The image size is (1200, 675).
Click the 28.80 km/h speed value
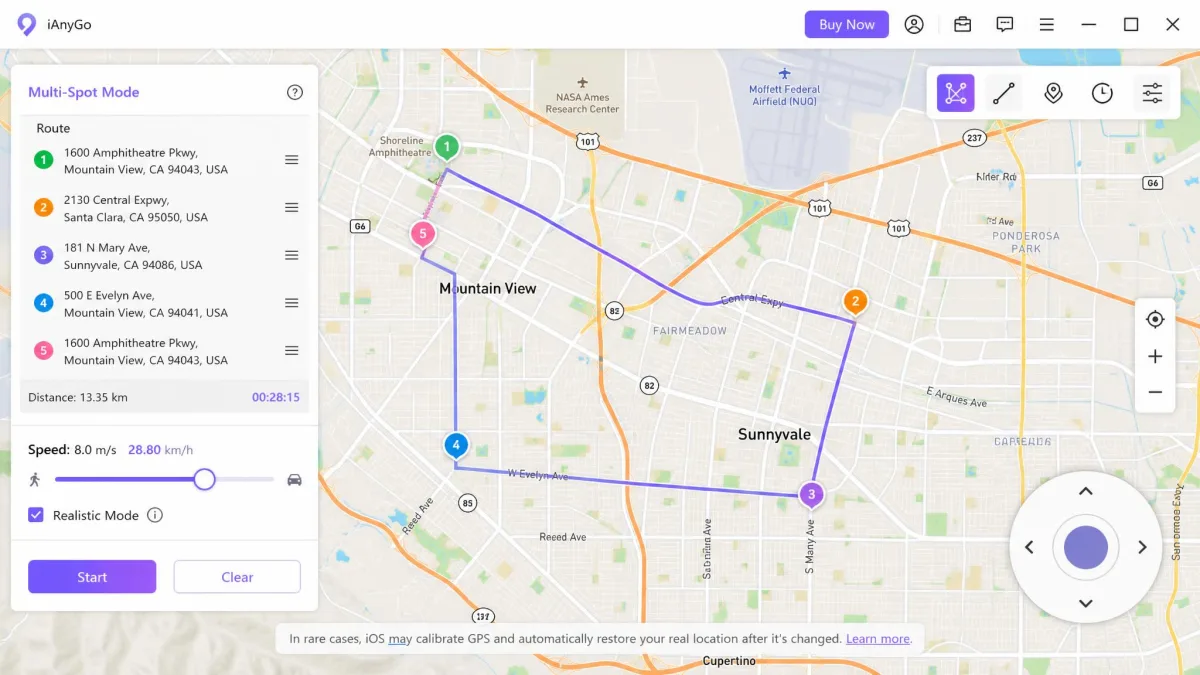(161, 450)
